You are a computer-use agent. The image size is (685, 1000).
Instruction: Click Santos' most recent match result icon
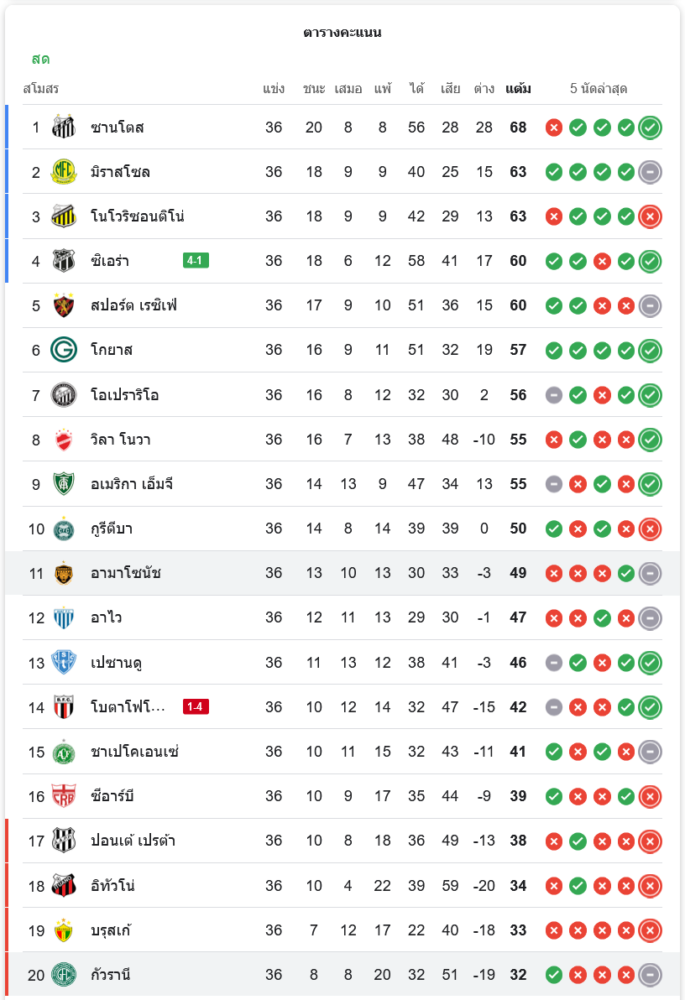point(650,127)
